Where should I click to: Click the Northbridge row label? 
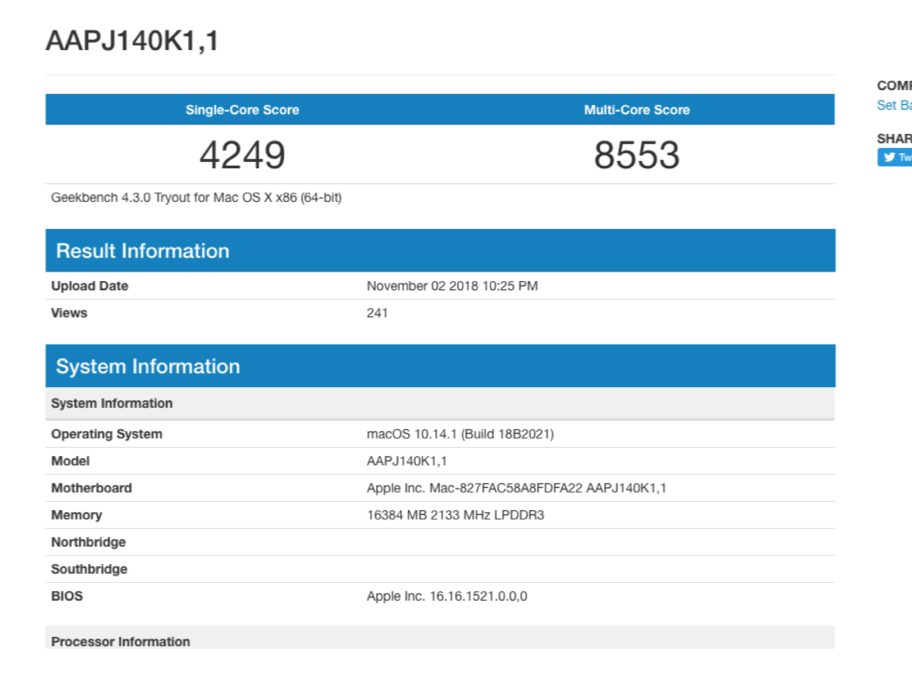(88, 542)
